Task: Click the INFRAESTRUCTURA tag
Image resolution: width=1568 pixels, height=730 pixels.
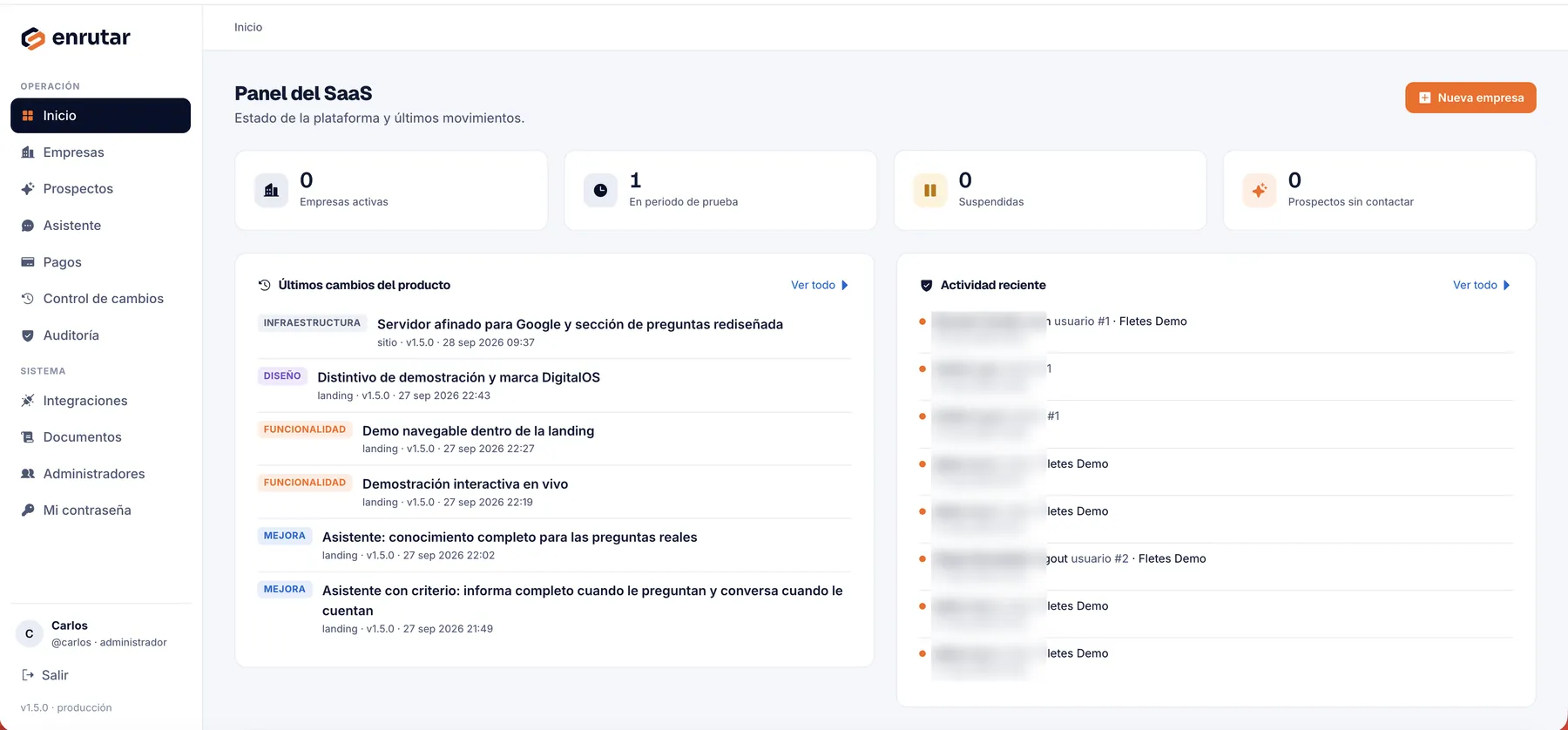Action: 312,323
